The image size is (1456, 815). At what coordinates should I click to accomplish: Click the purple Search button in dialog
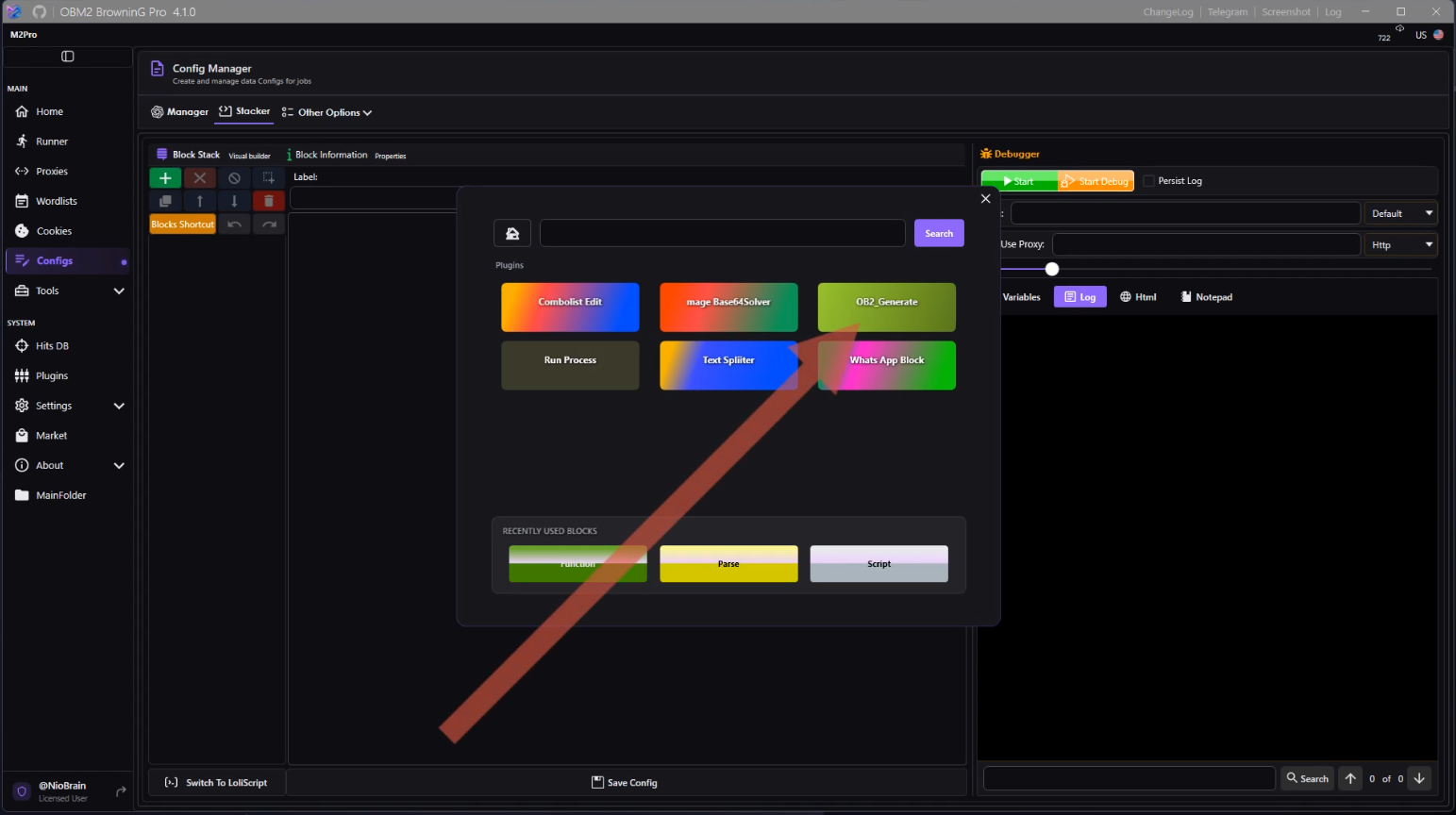coord(939,233)
